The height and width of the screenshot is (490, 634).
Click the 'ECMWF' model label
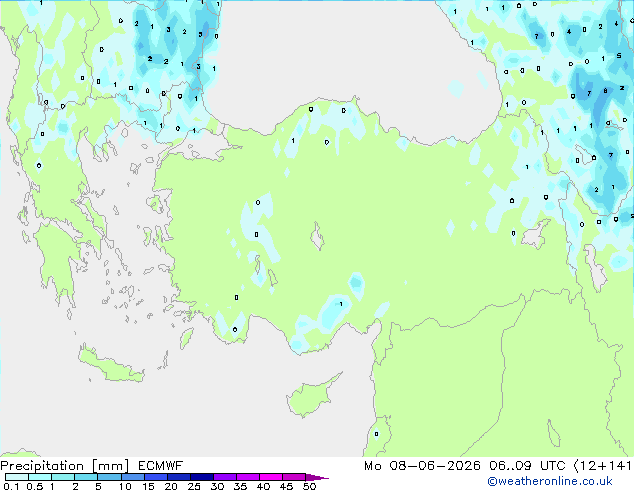[160, 466]
